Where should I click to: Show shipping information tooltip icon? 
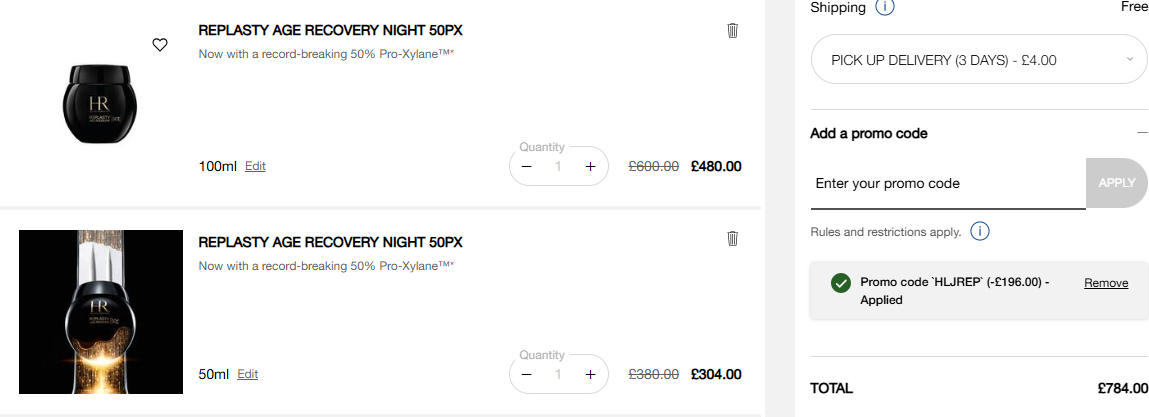(x=885, y=8)
